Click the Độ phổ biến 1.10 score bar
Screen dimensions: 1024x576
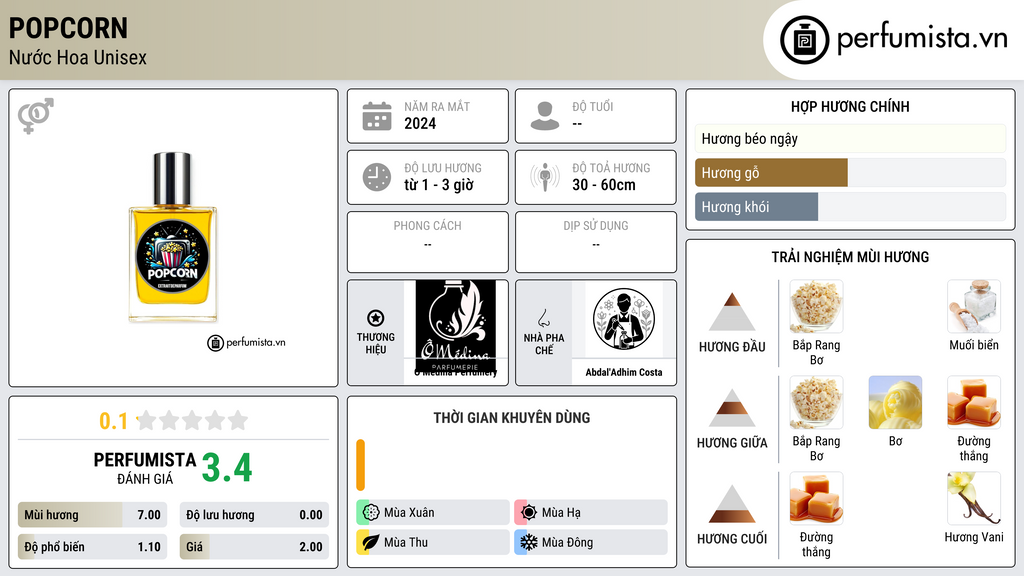[x=92, y=547]
